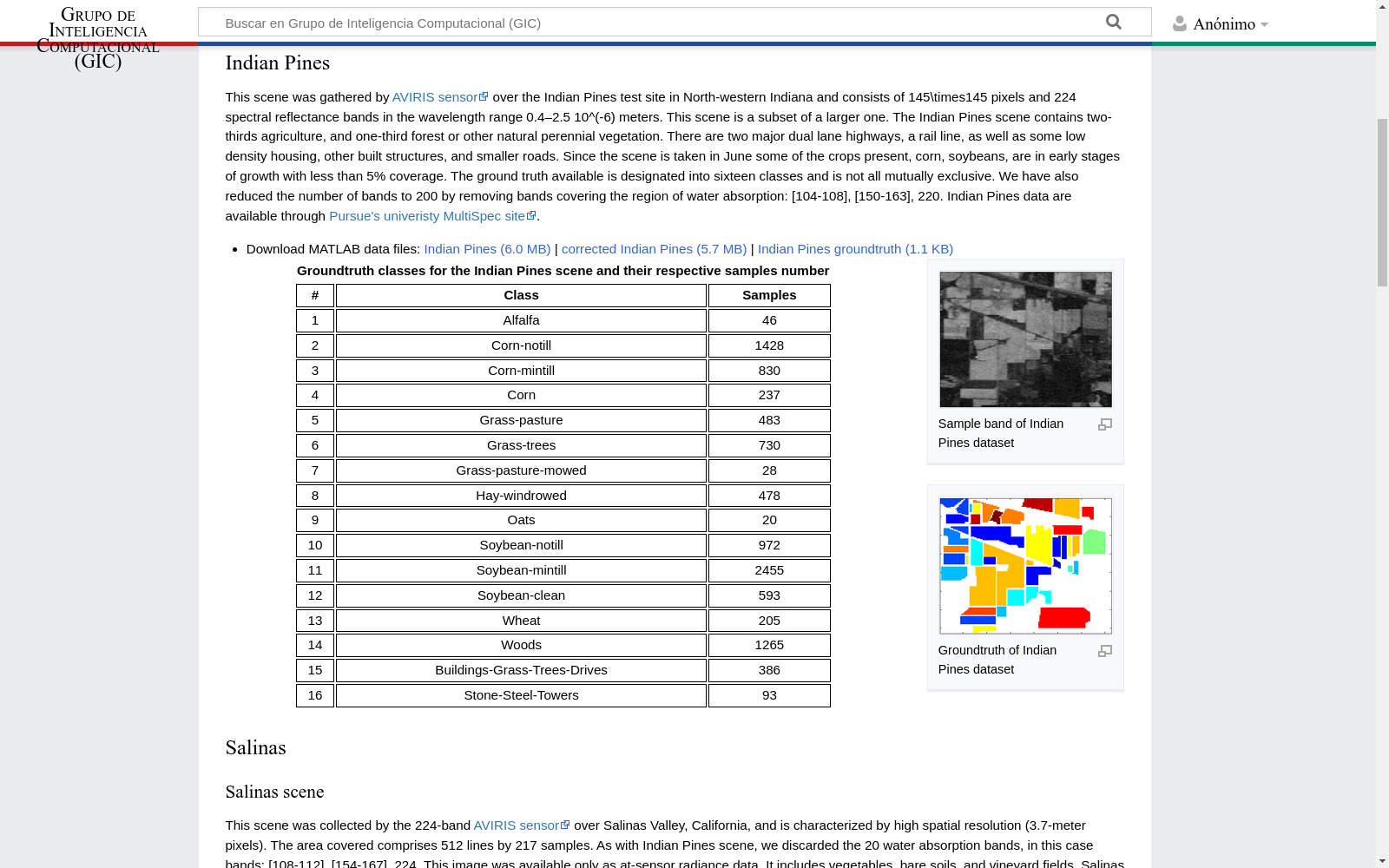Screen dimensions: 1389x868
Task: Click the # column header
Action: (315, 296)
